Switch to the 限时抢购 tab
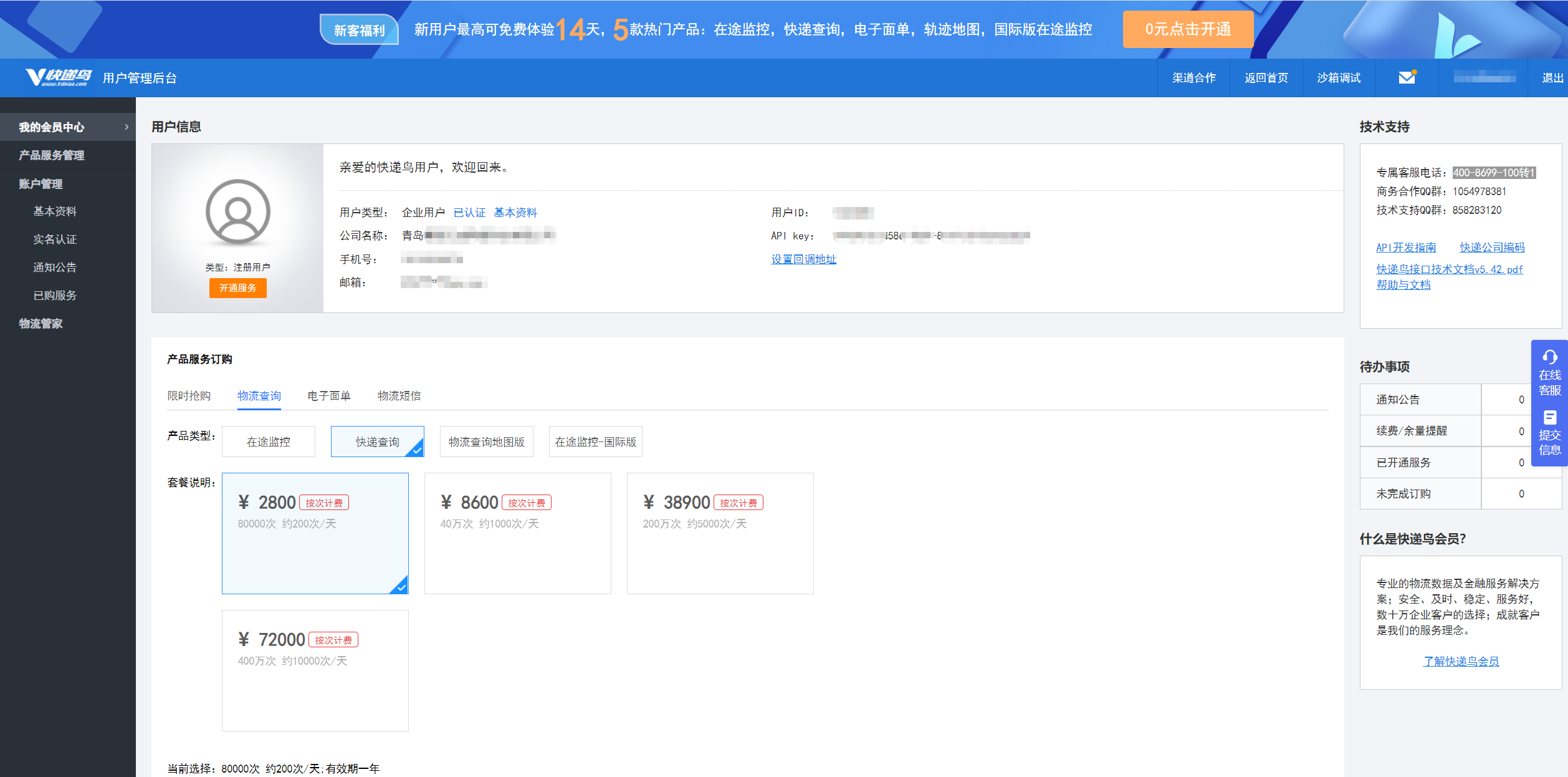1568x777 pixels. 189,396
